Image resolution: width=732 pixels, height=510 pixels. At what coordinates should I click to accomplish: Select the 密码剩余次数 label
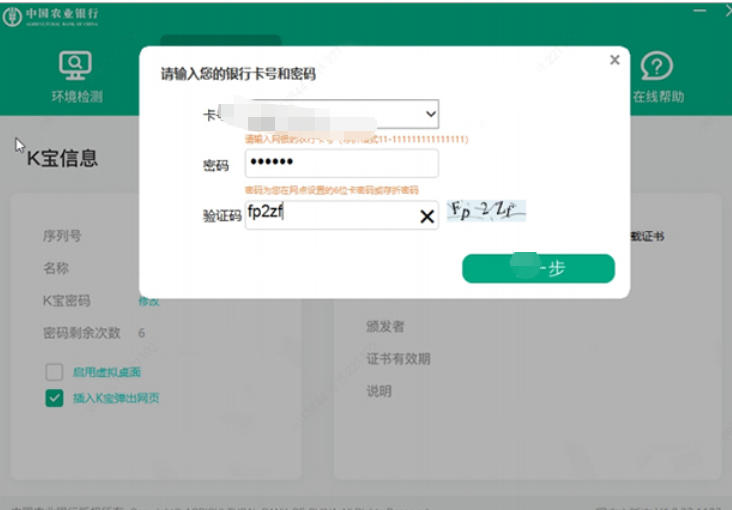pyautogui.click(x=82, y=333)
